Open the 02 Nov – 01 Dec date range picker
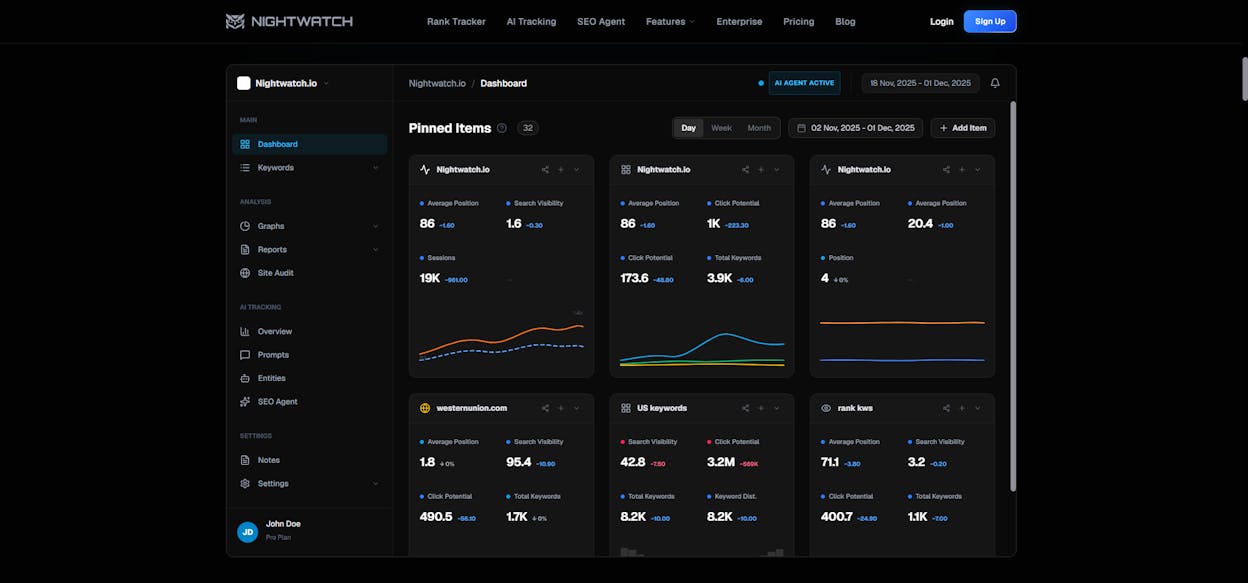1248x583 pixels. (856, 128)
